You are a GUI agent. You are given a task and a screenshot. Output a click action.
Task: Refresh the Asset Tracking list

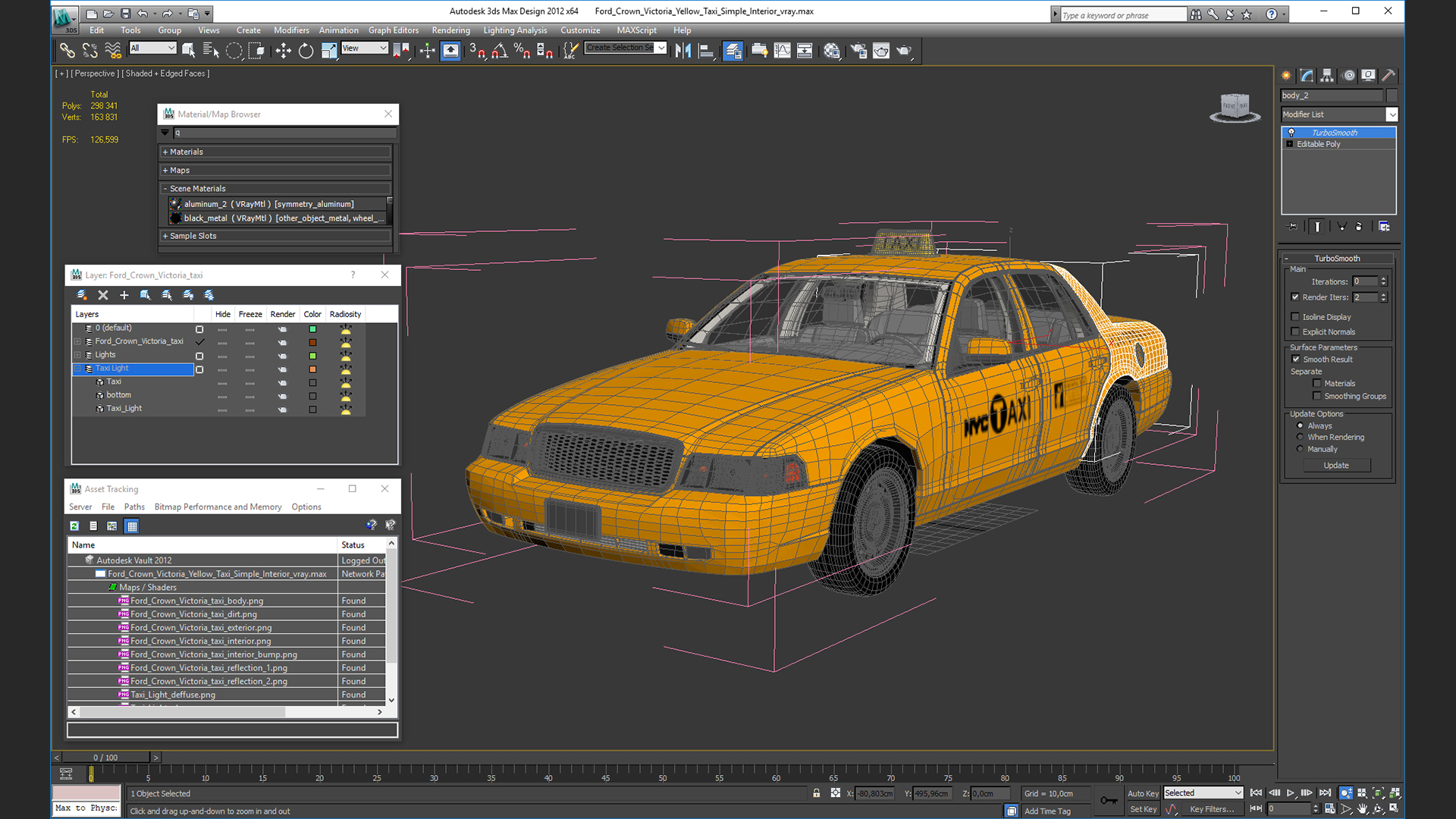(74, 526)
